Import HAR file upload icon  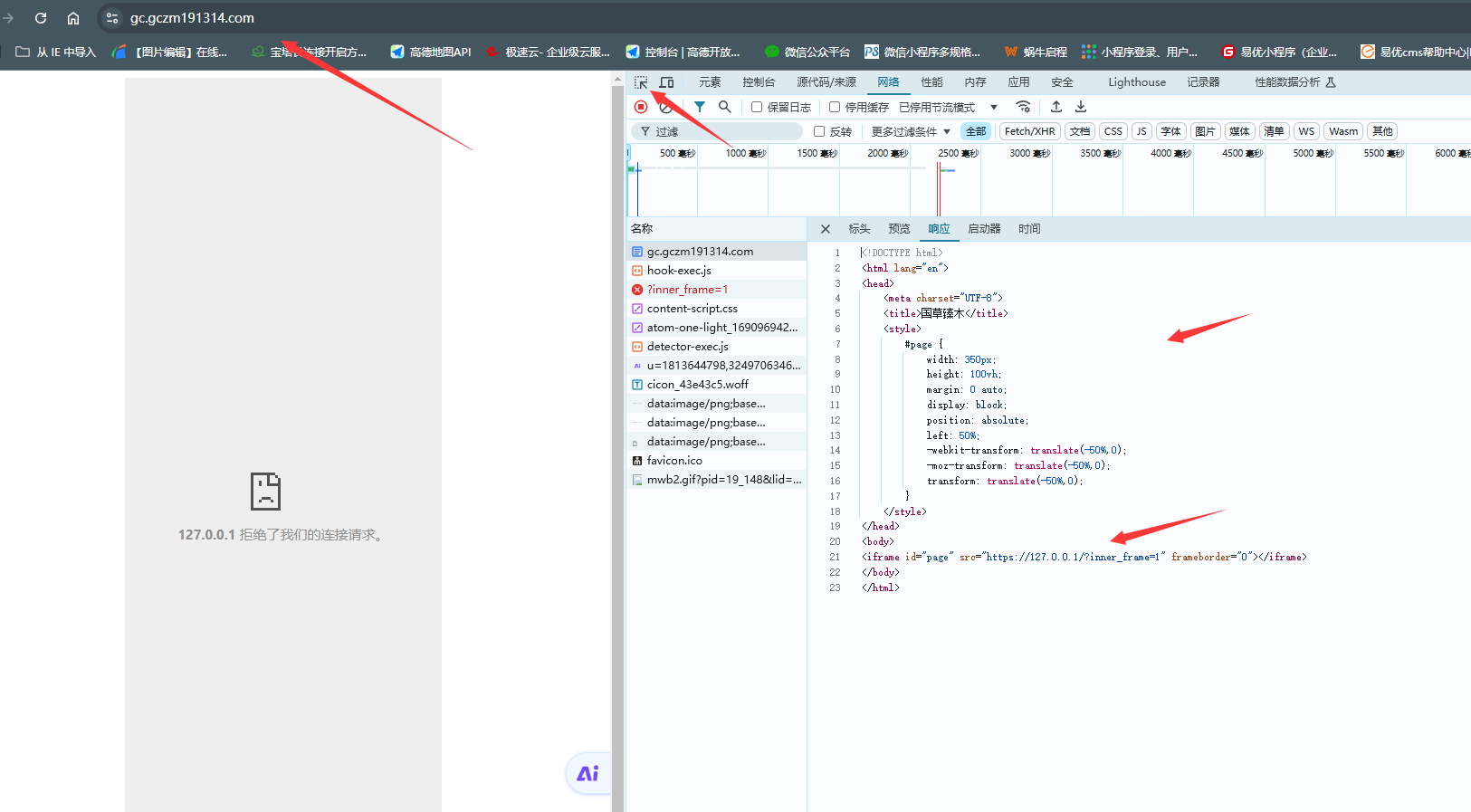(x=1056, y=107)
